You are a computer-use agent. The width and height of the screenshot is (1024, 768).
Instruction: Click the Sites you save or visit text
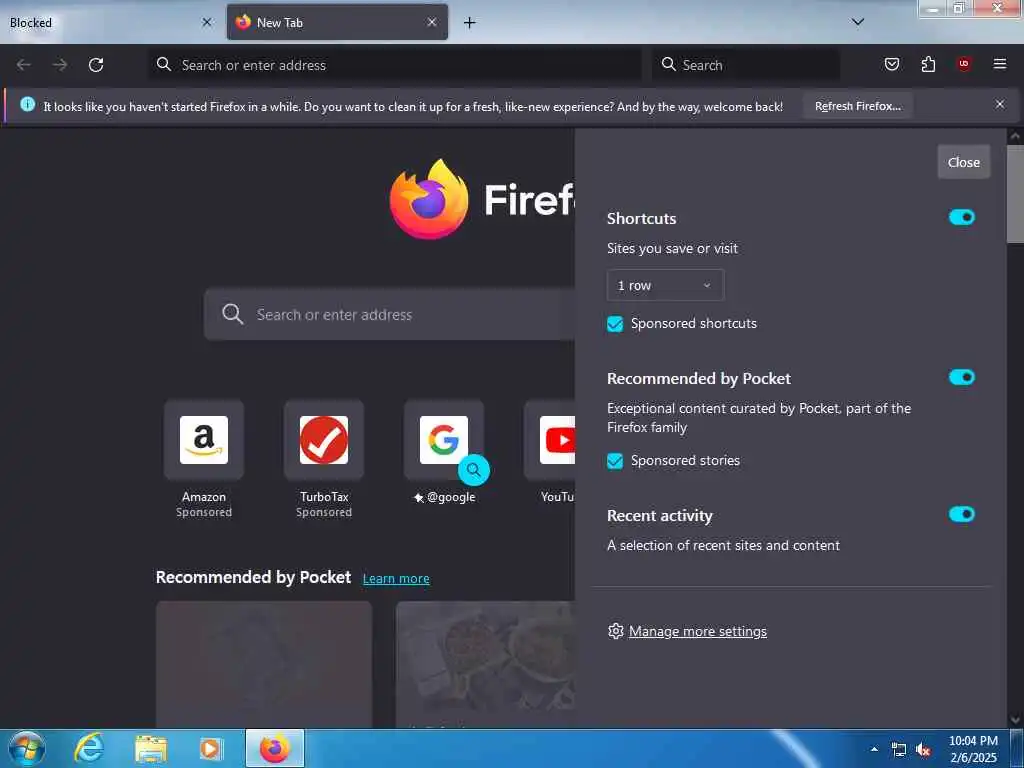672,249
